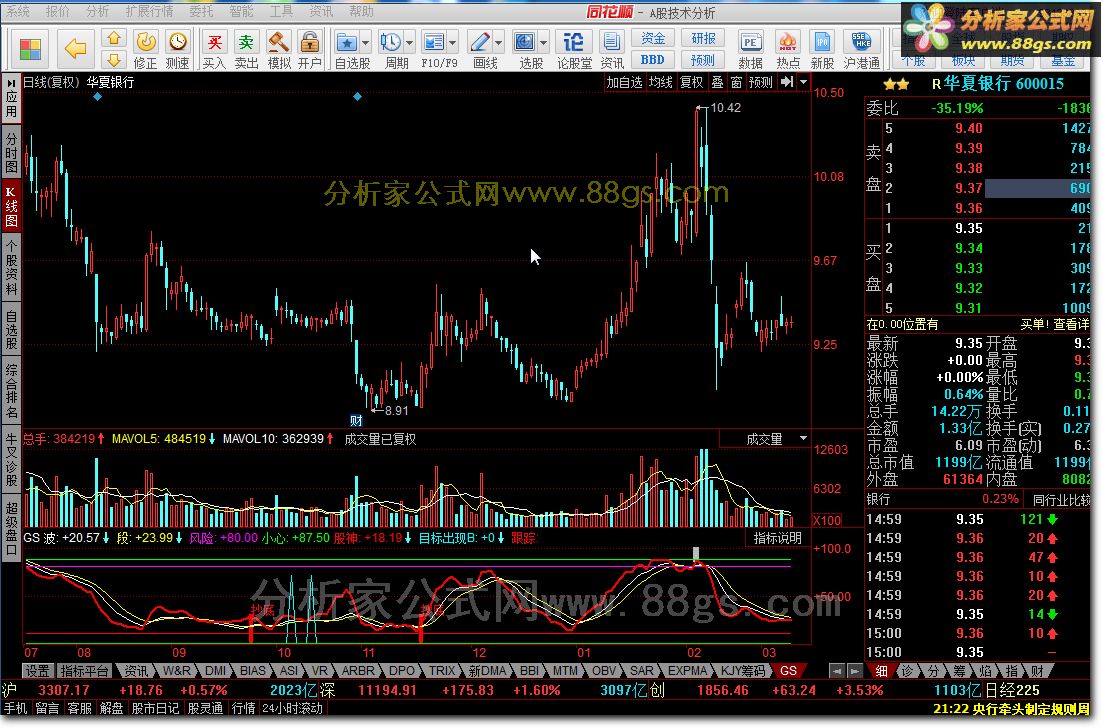Screen dimensions: 1103x728
Task: Open the 数据 PE data icon
Action: pos(751,49)
